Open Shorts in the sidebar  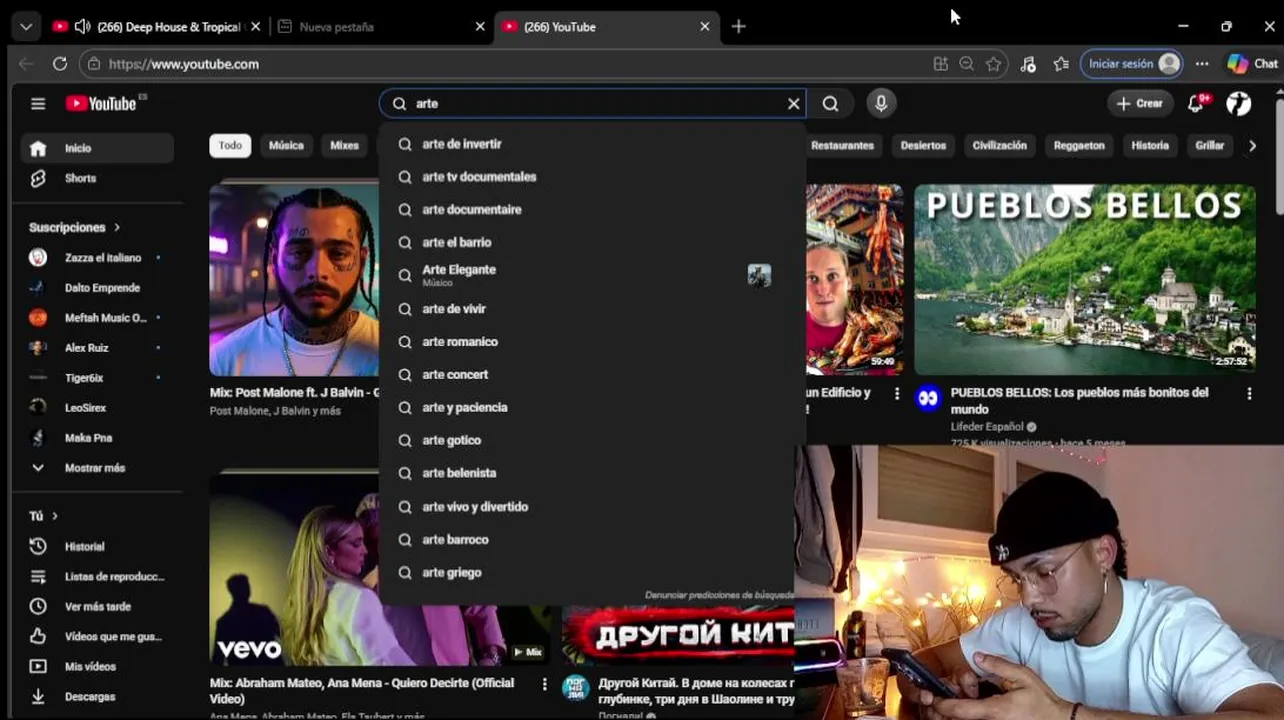[96, 178]
